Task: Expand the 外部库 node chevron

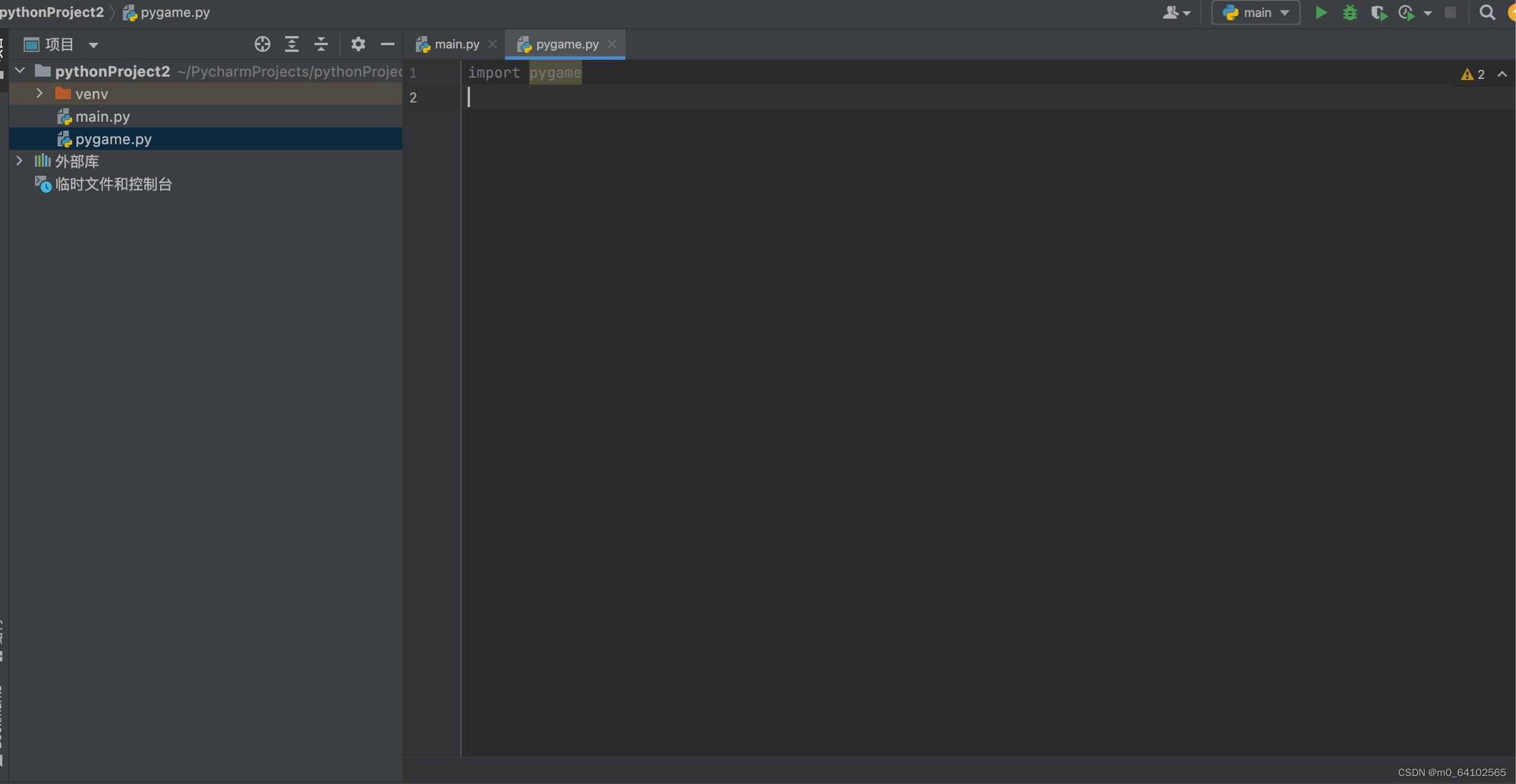Action: tap(20, 161)
